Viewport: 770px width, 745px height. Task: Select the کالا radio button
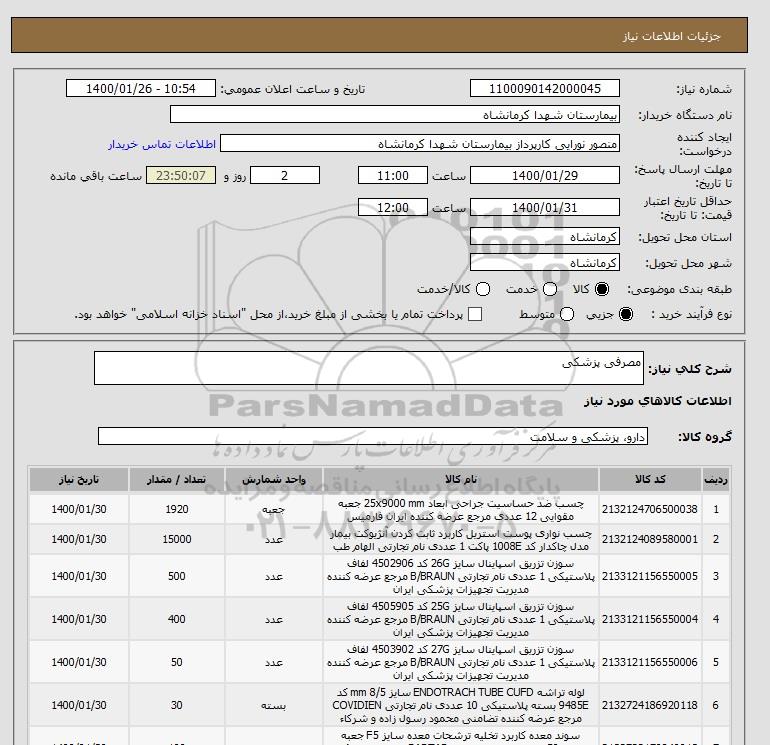pos(602,289)
